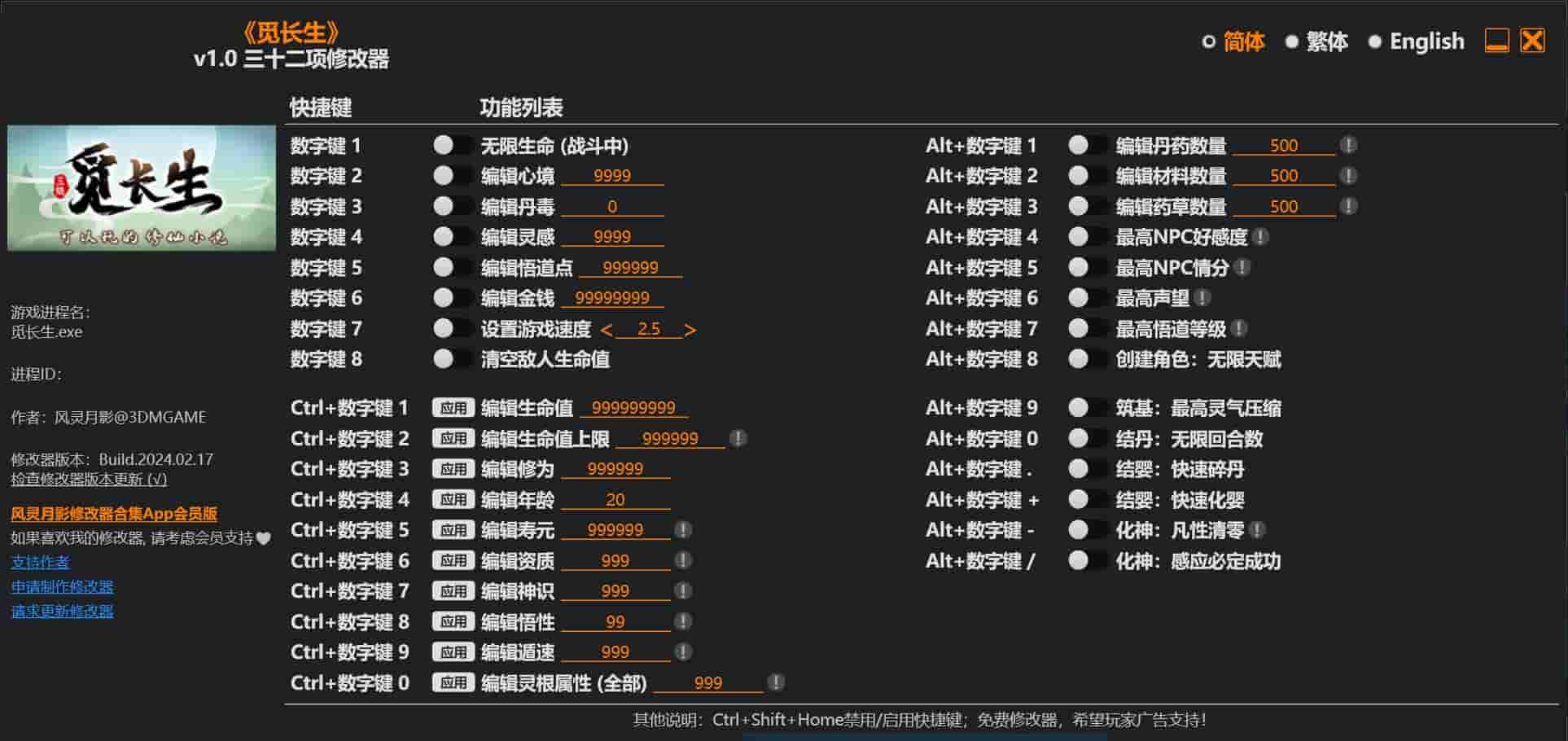Turn on 创建角色: 无限天赋 toggle

(x=1087, y=359)
